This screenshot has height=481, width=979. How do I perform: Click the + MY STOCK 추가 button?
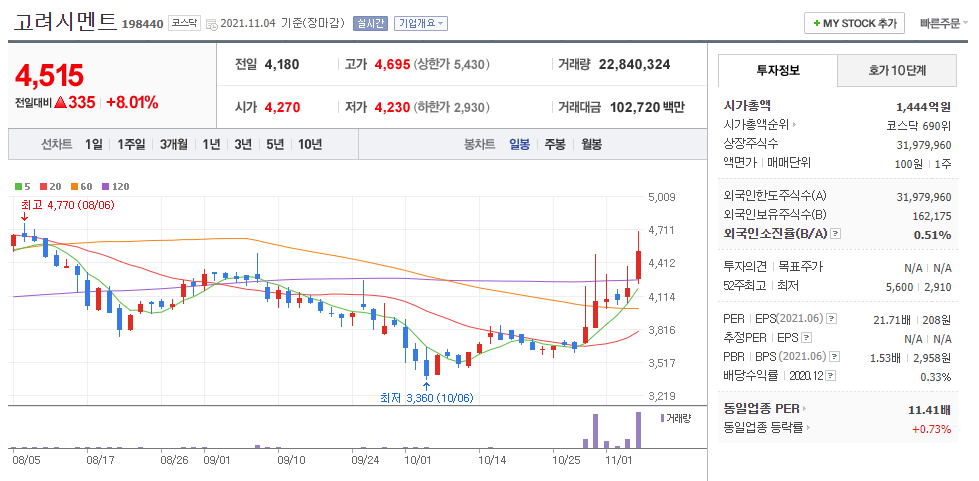click(x=854, y=24)
